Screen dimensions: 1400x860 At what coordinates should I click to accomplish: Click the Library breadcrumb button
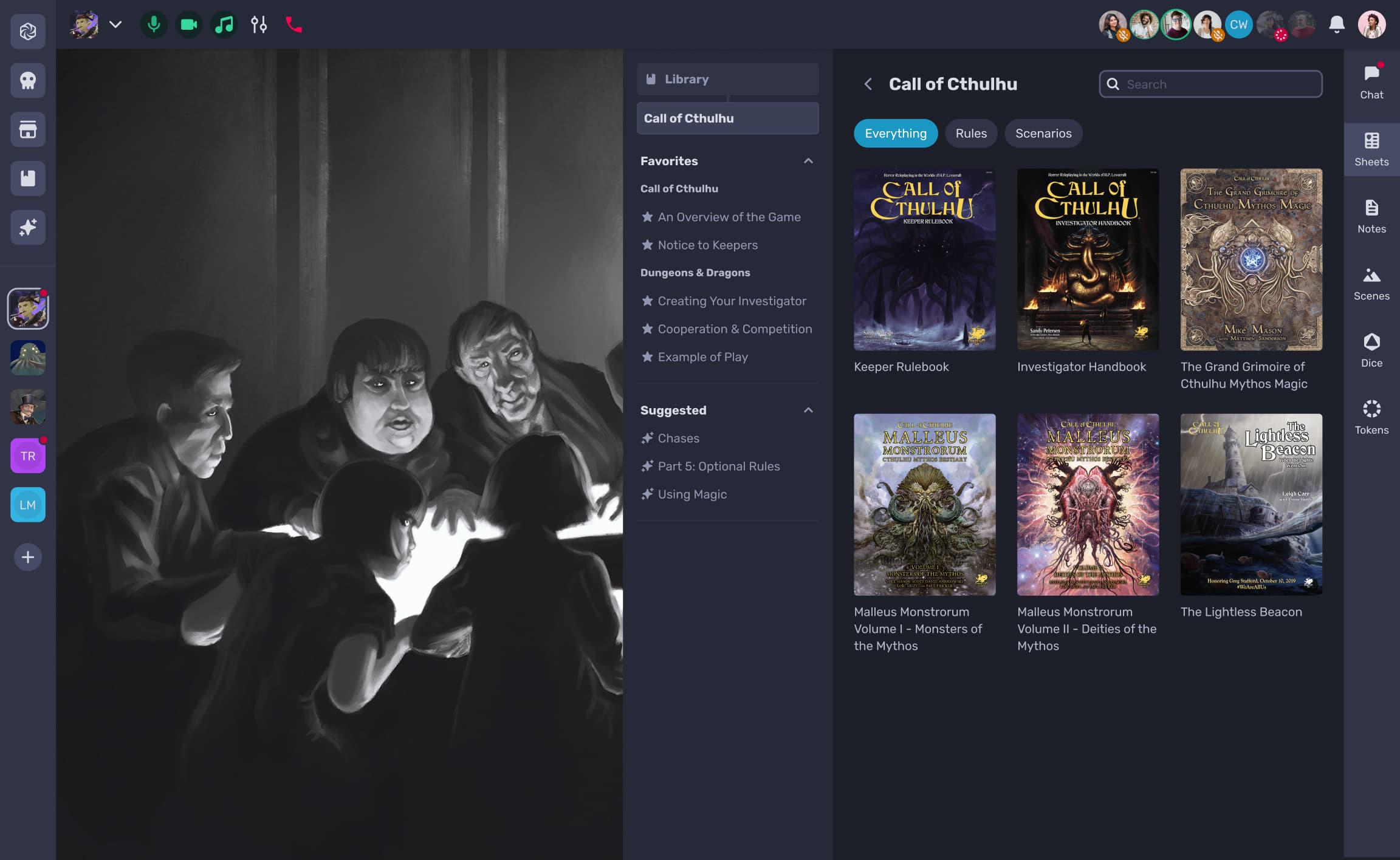coord(727,79)
